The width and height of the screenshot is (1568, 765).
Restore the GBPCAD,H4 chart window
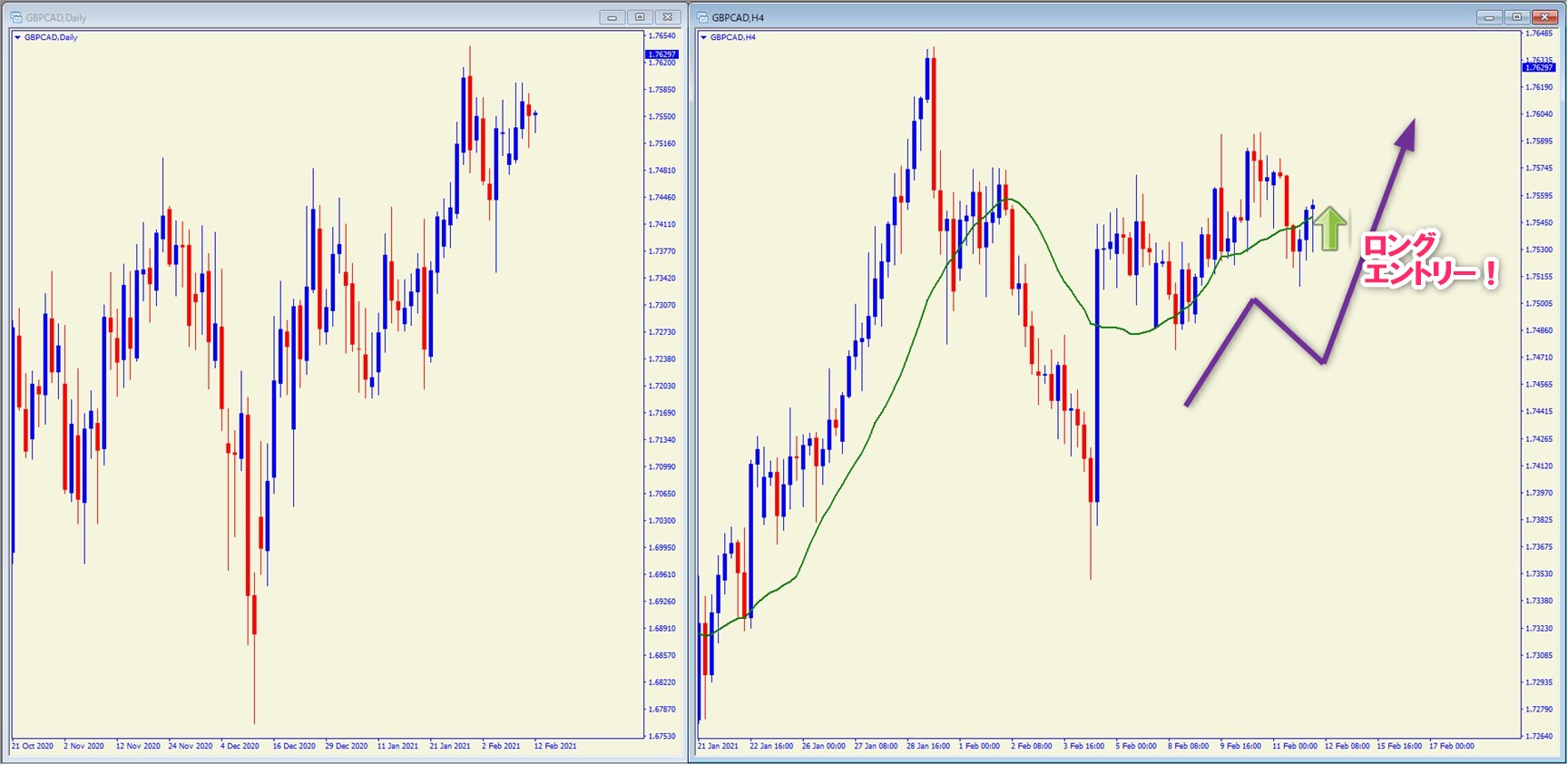tap(1516, 17)
